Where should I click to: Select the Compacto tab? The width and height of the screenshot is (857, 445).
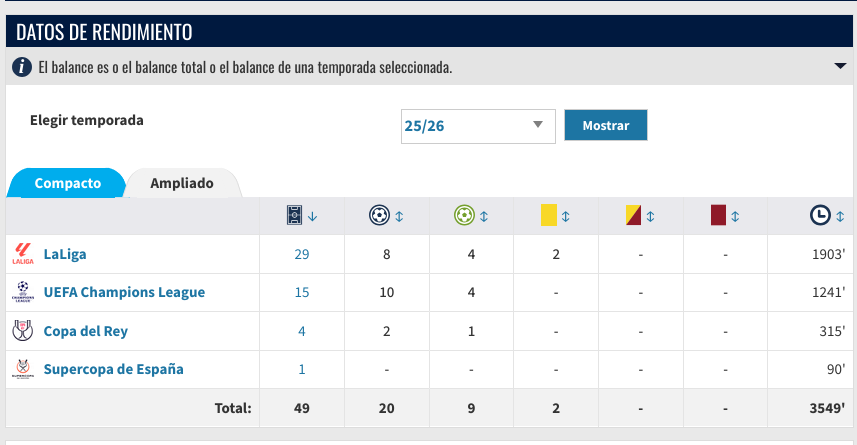point(68,183)
